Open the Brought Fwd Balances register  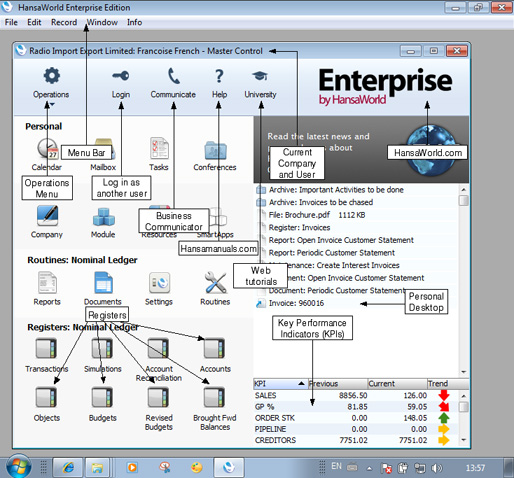point(215,397)
